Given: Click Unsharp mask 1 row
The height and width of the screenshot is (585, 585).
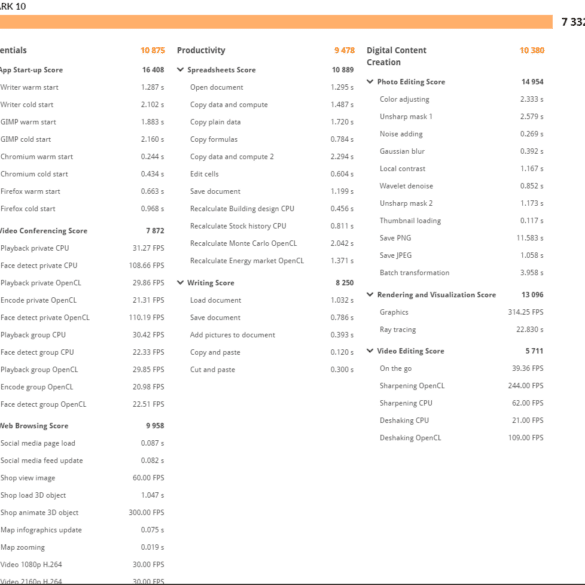Looking at the screenshot, I should tap(462, 116).
